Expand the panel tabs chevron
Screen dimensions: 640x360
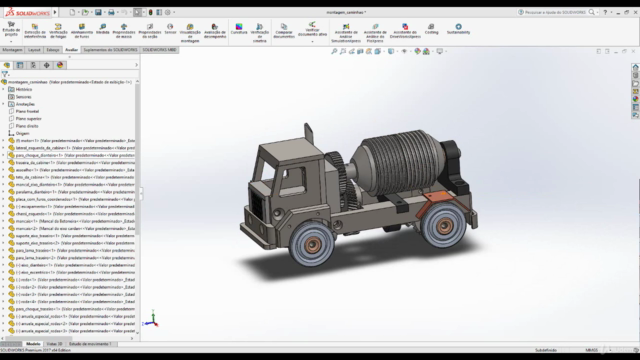point(136,65)
